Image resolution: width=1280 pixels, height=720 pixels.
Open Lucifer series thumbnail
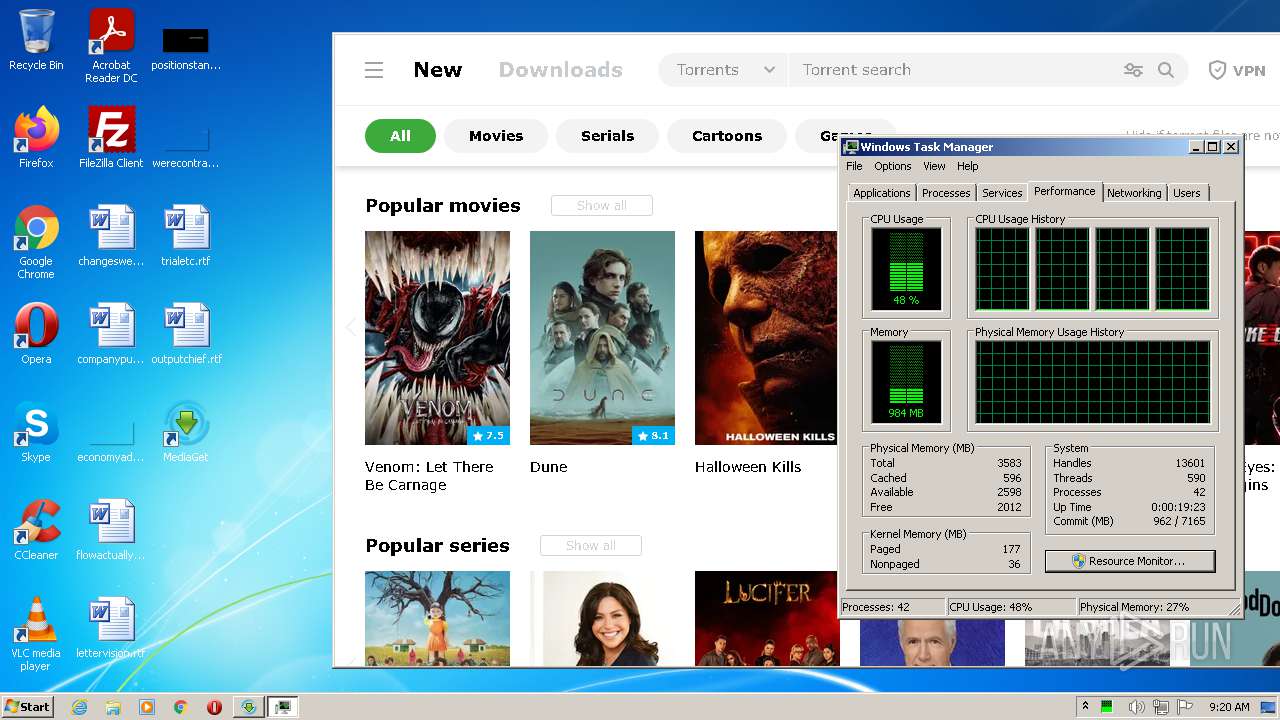766,618
